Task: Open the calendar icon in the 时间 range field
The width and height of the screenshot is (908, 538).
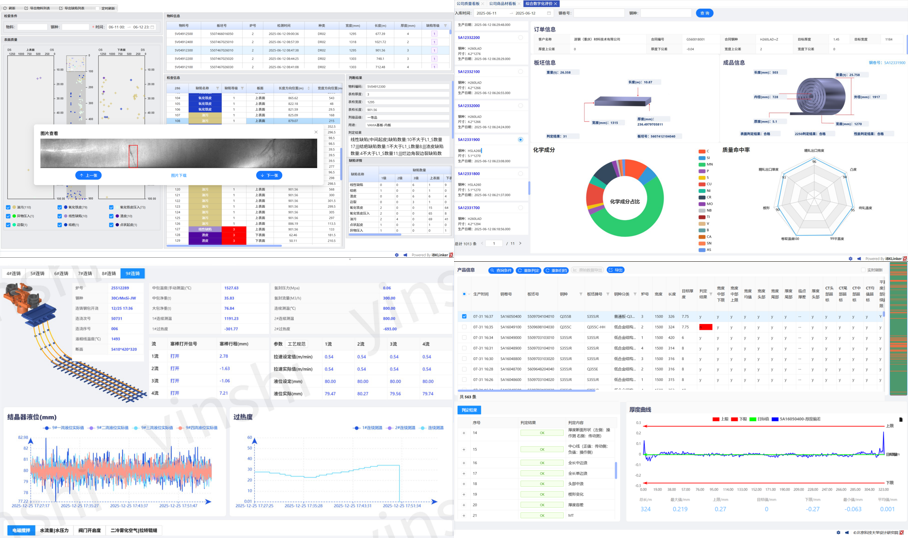Action: 153,27
